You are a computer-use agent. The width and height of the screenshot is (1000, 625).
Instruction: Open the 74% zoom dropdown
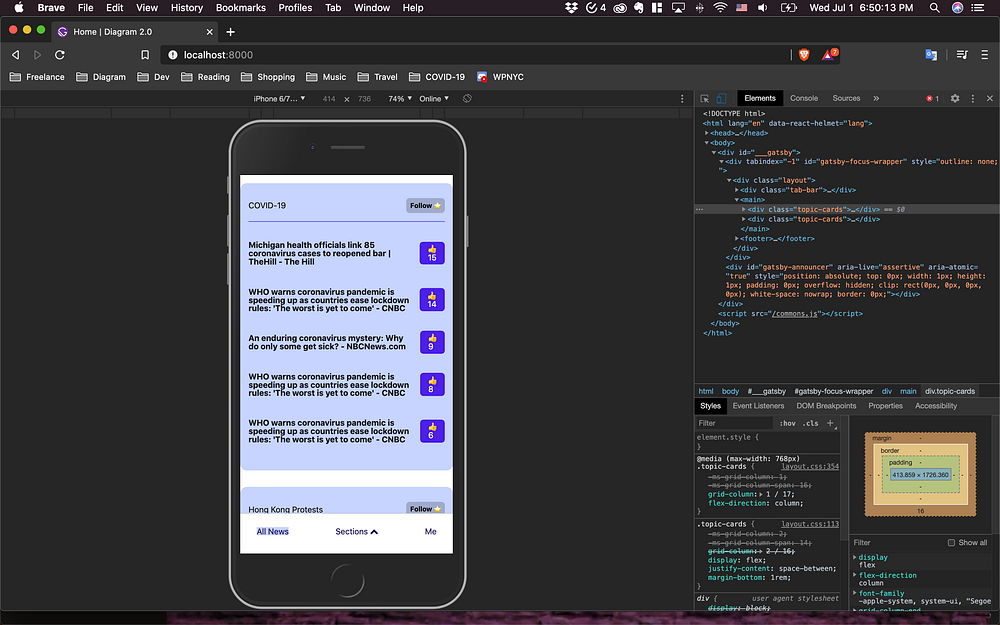pyautogui.click(x=400, y=99)
